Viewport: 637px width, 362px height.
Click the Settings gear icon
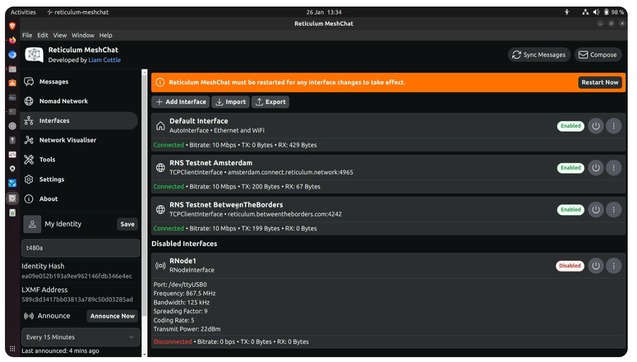[29, 179]
